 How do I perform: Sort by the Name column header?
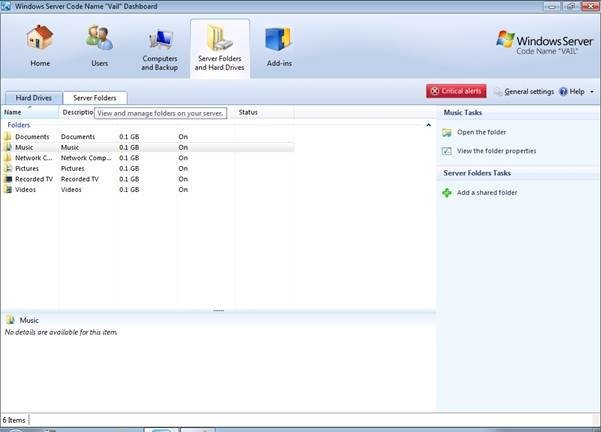pyautogui.click(x=30, y=112)
